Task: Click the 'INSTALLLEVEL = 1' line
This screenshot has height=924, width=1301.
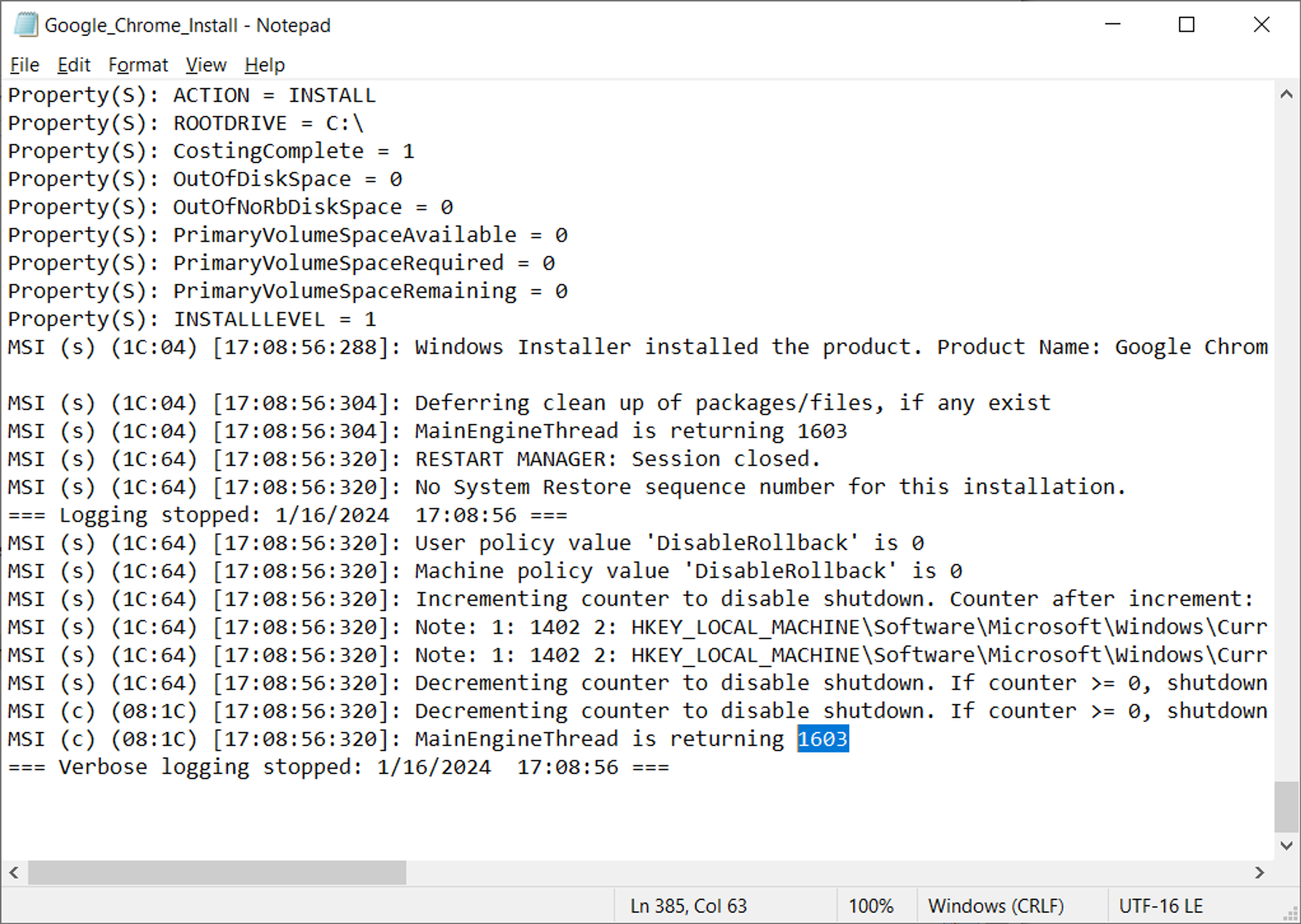Action: click(192, 319)
